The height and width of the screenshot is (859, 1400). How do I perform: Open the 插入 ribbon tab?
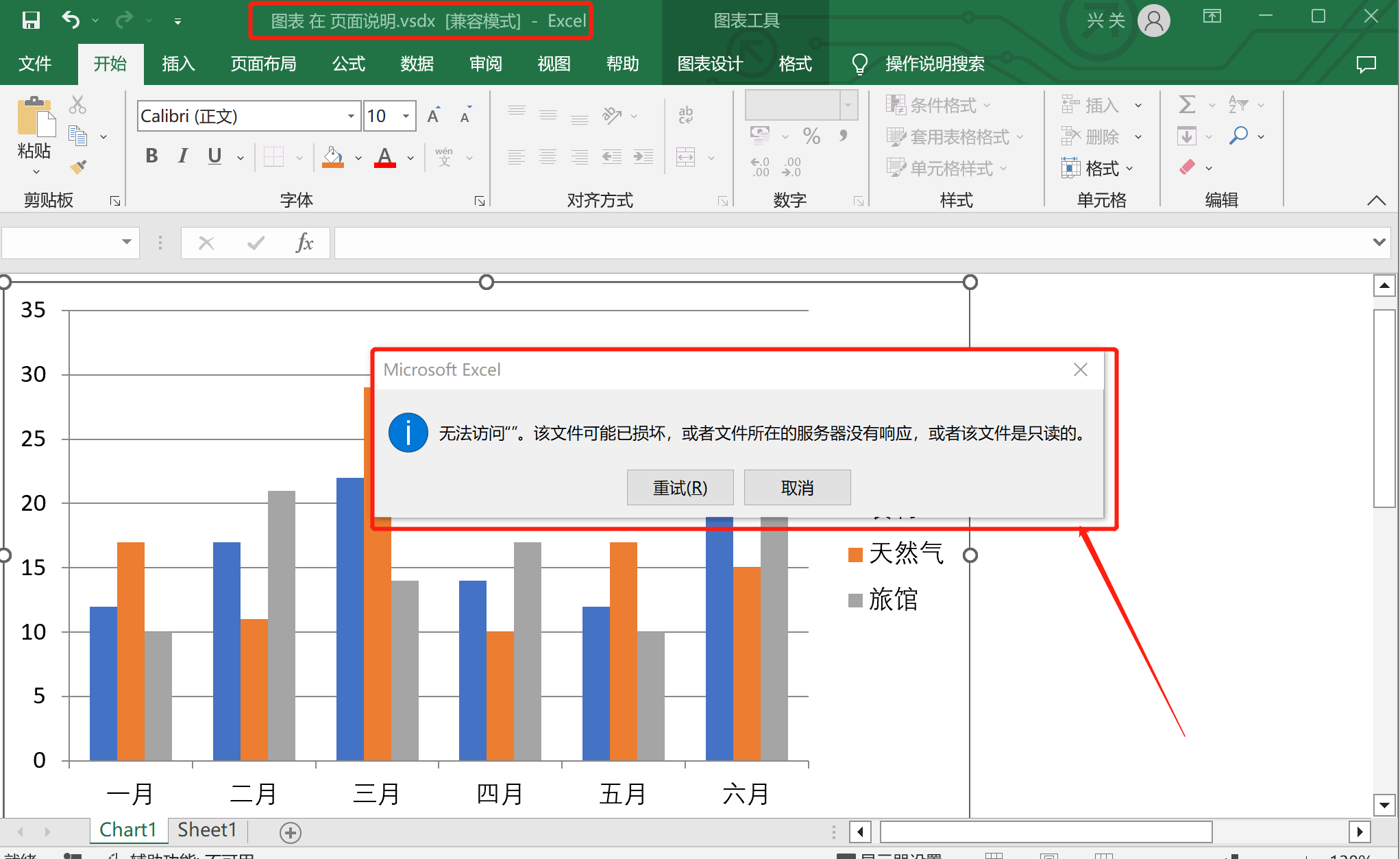pyautogui.click(x=178, y=64)
